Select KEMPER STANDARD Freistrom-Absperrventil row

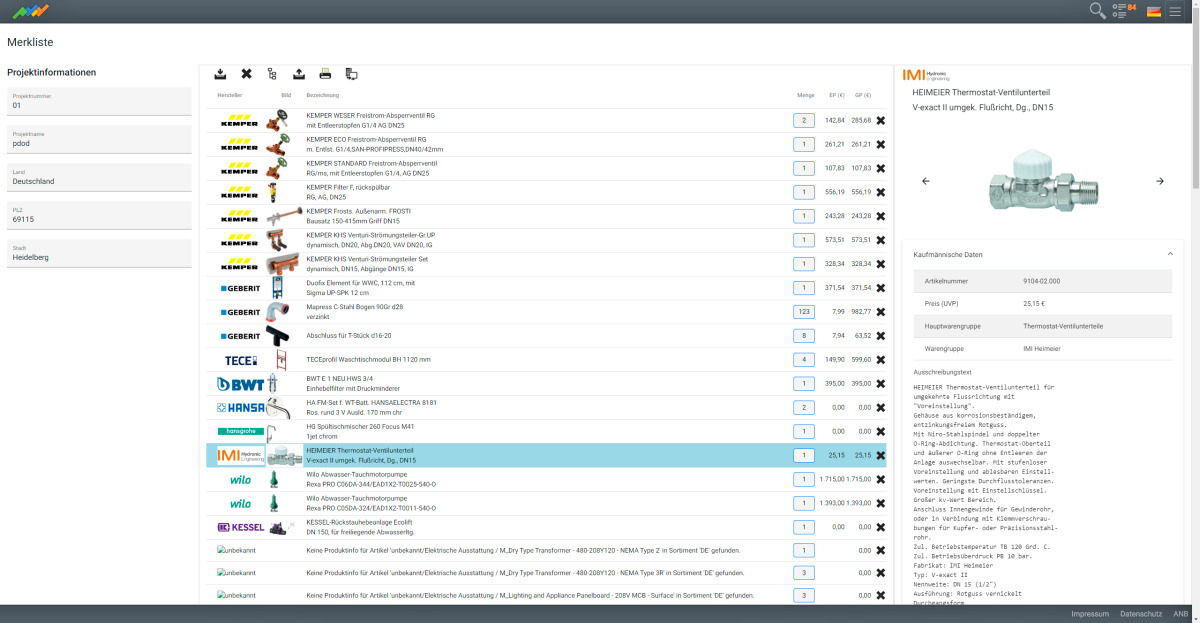coord(548,168)
